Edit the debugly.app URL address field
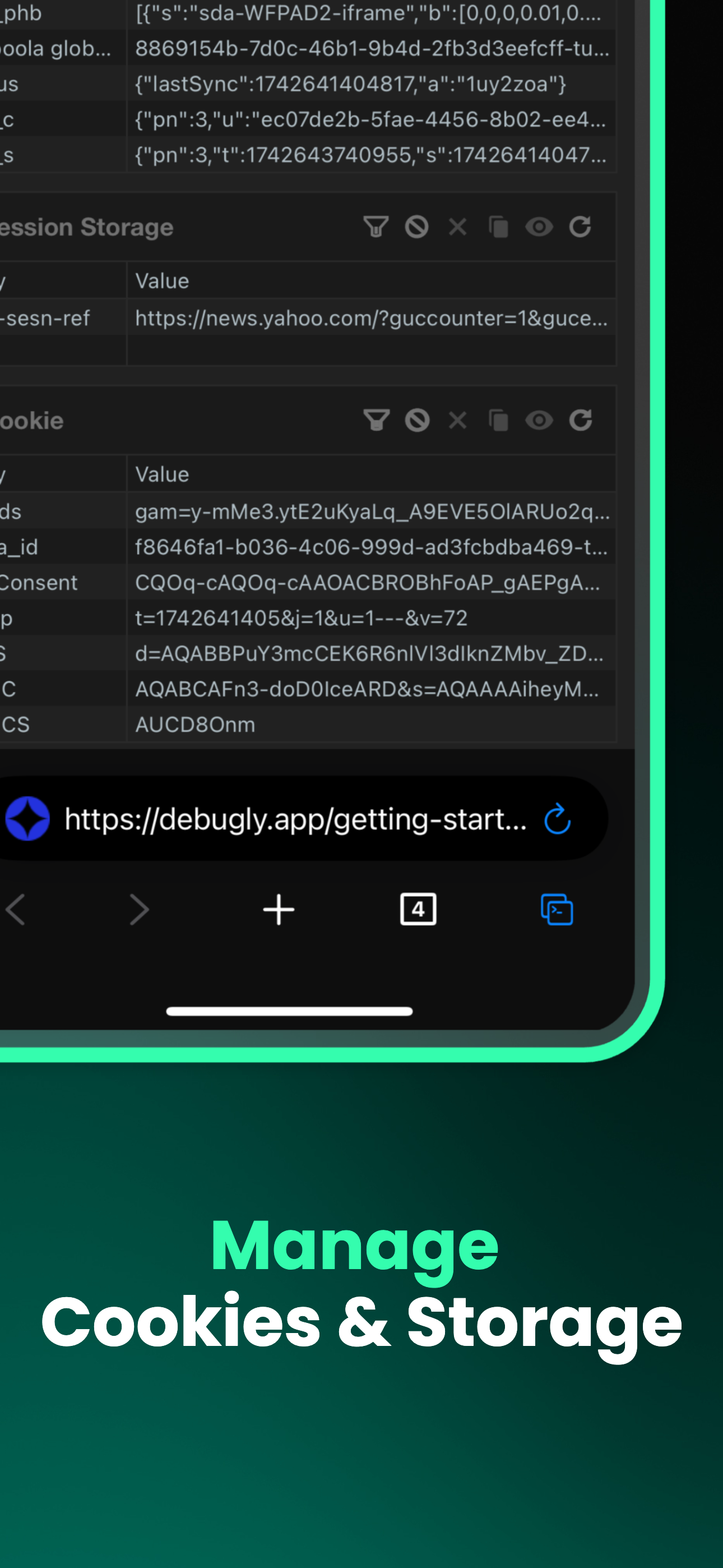This screenshot has height=1568, width=723. [x=296, y=819]
